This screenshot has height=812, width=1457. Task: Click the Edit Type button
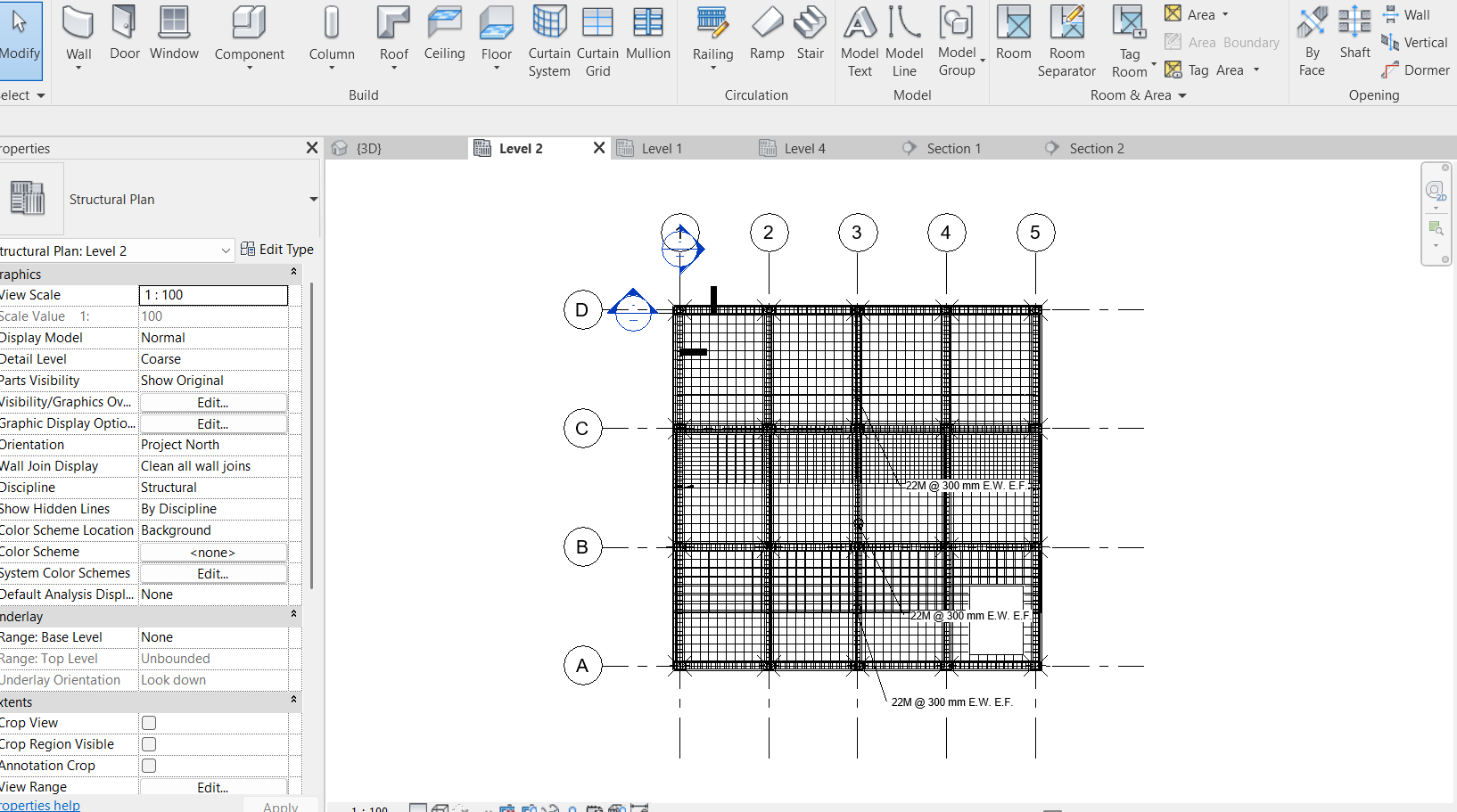(x=277, y=249)
